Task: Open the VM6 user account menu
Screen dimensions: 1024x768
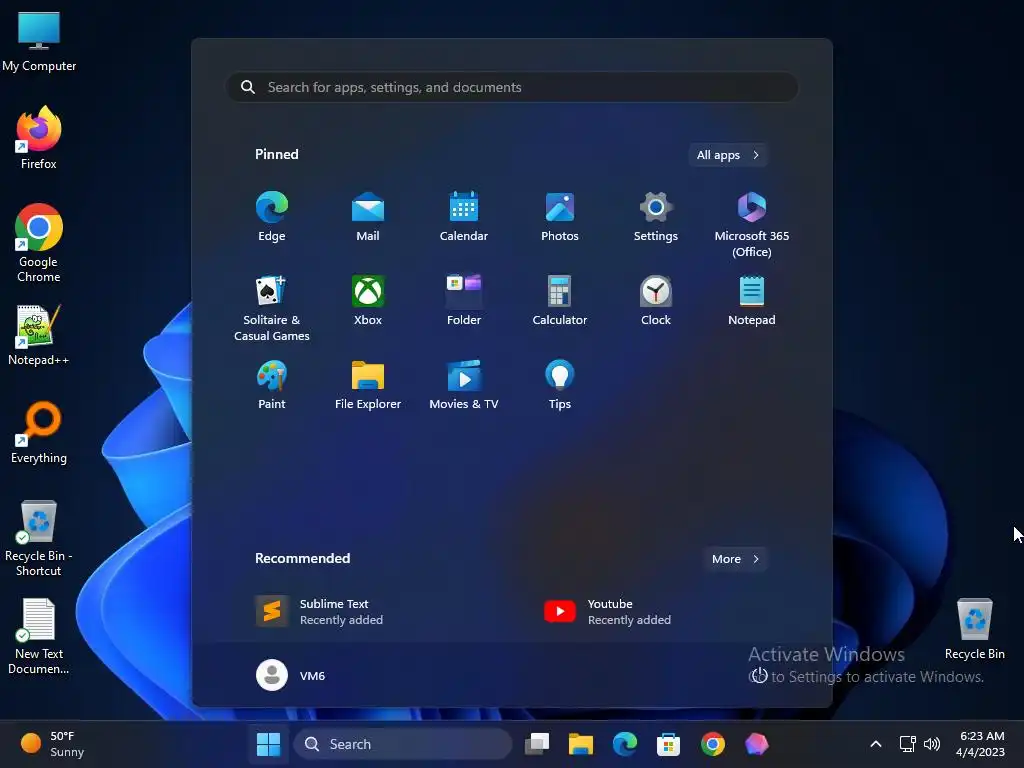Action: click(x=291, y=675)
